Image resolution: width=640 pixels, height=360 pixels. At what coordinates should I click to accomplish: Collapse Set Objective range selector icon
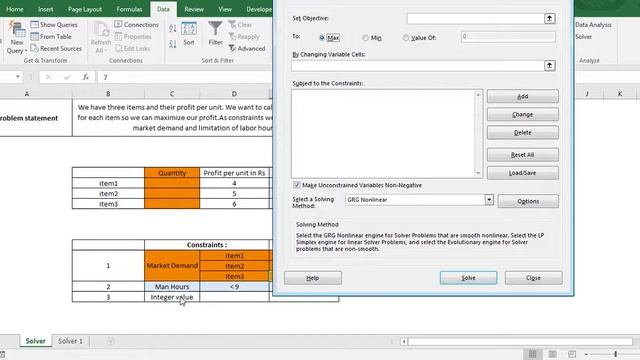[x=549, y=18]
